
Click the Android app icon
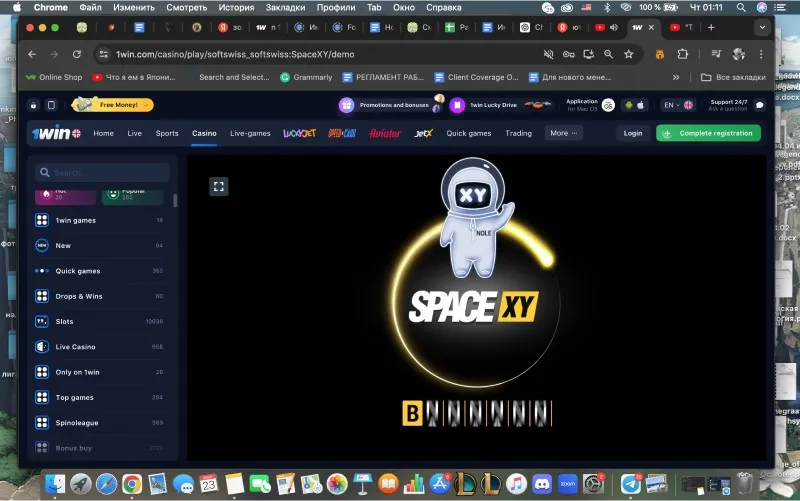pos(629,105)
